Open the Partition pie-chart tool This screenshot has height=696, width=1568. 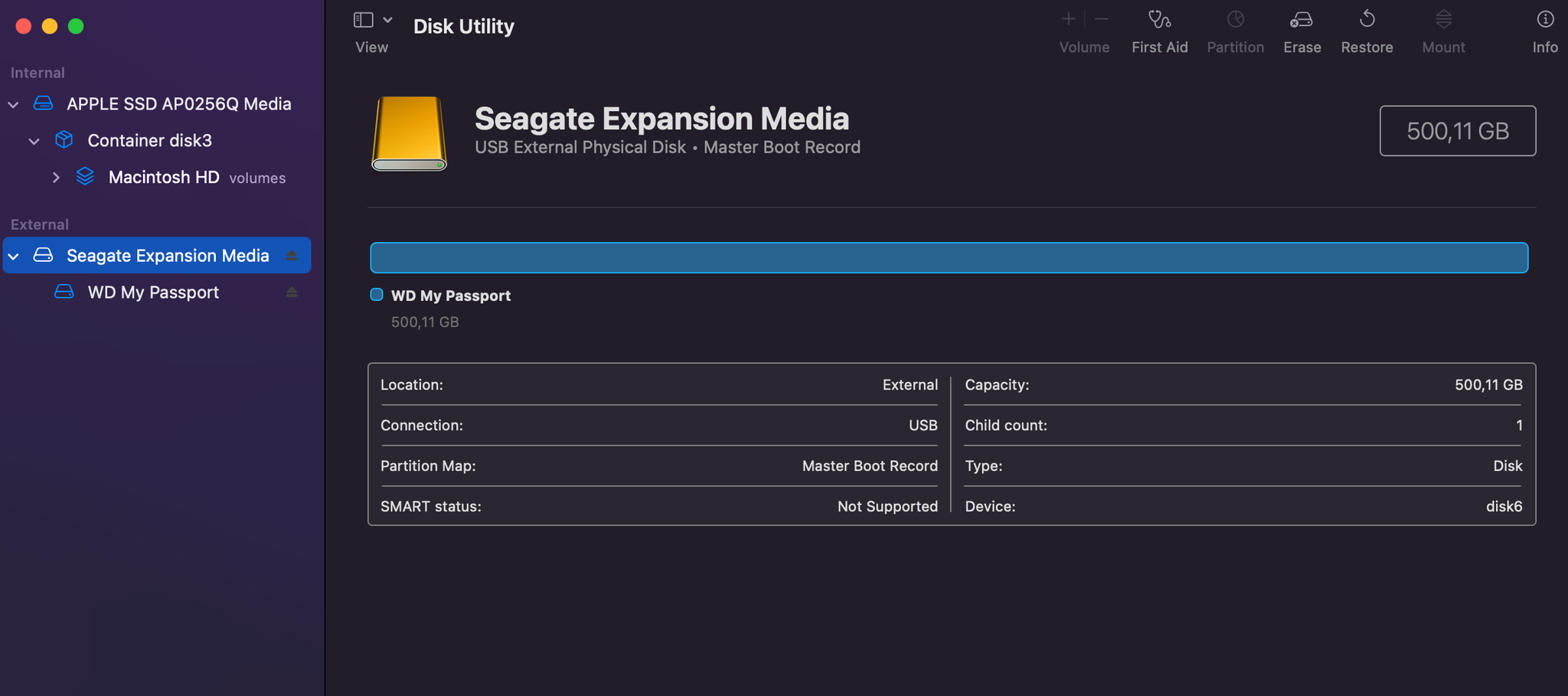click(1236, 19)
